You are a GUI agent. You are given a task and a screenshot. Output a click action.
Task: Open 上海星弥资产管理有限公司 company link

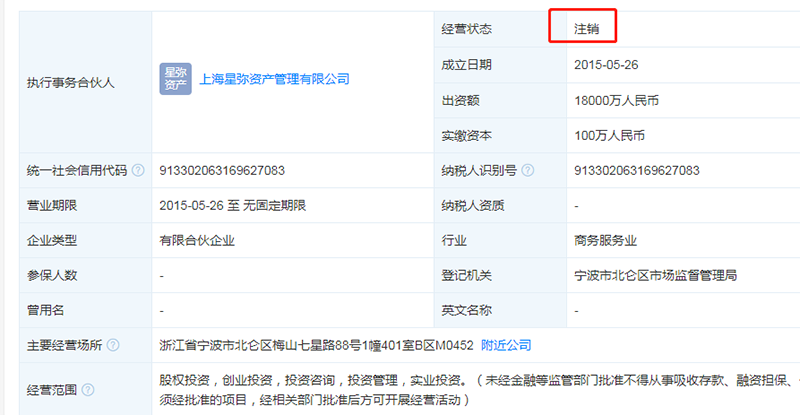275,79
